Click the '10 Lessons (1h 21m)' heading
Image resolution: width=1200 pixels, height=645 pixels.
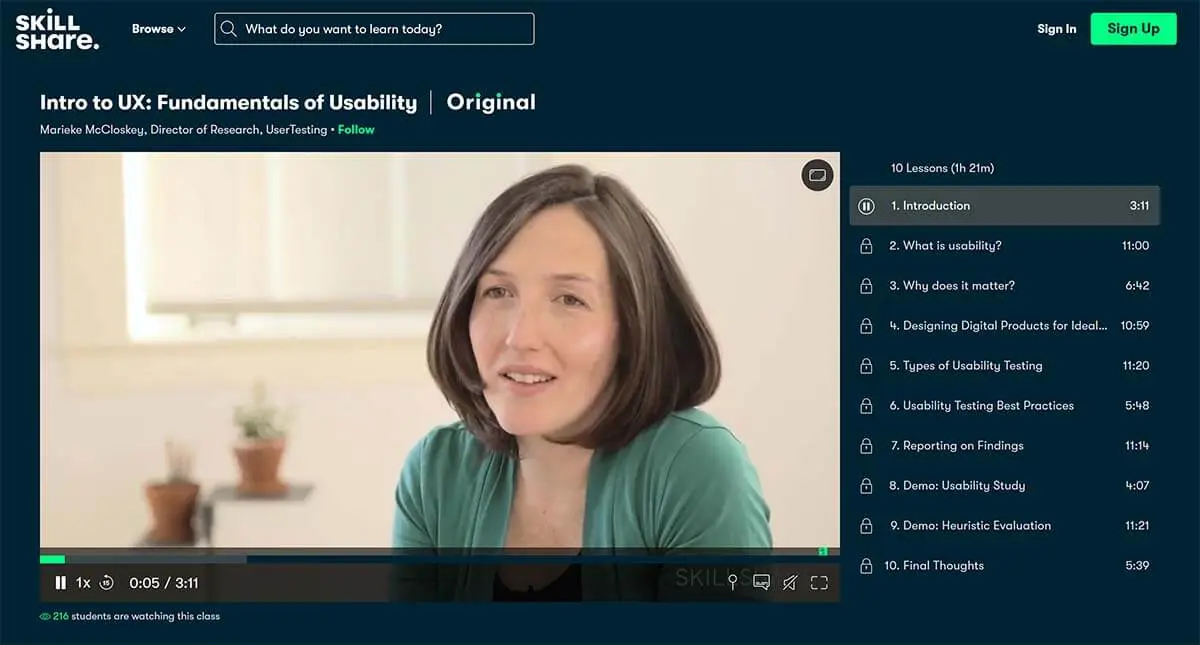(942, 168)
